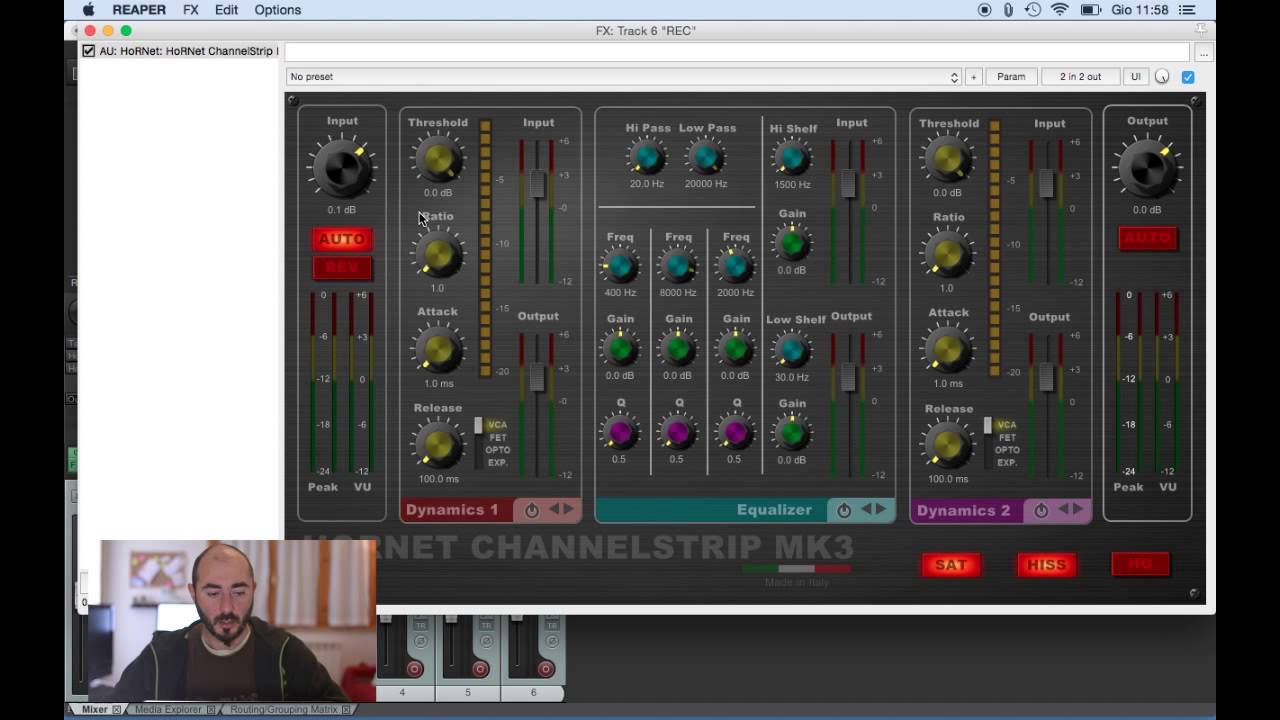Viewport: 1280px width, 720px height.
Task: Click the pin icon in FX window title bar
Action: pos(1201,30)
